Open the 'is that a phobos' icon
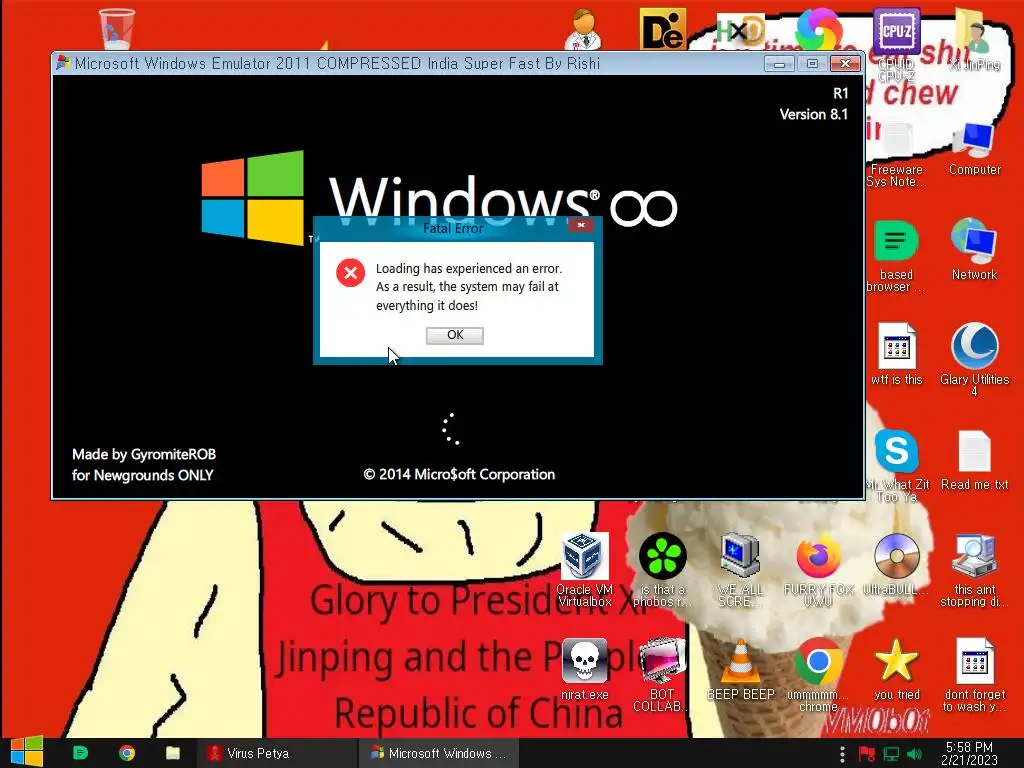 pos(662,570)
